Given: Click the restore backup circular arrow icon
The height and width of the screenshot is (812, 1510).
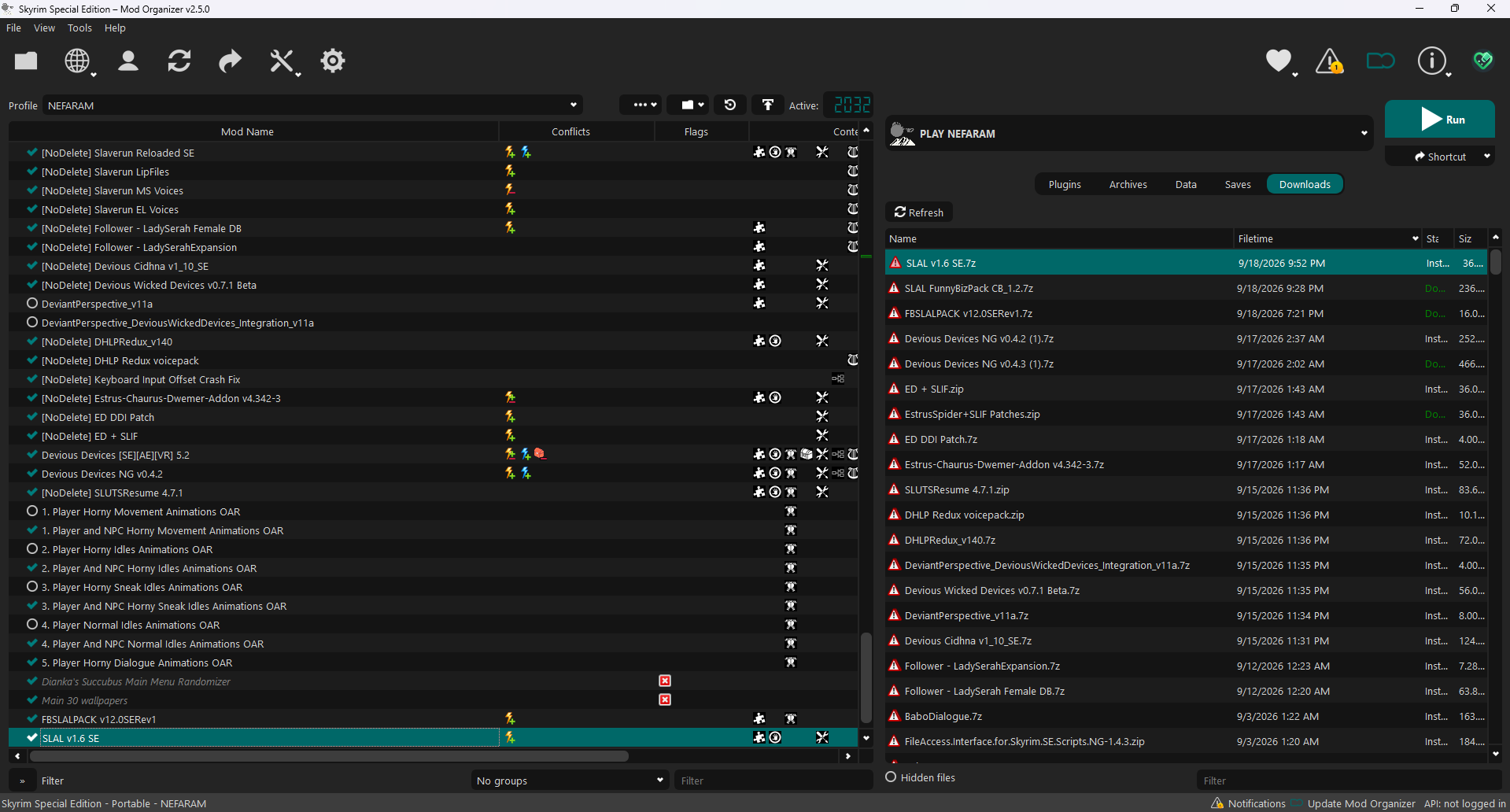Looking at the screenshot, I should pyautogui.click(x=730, y=105).
